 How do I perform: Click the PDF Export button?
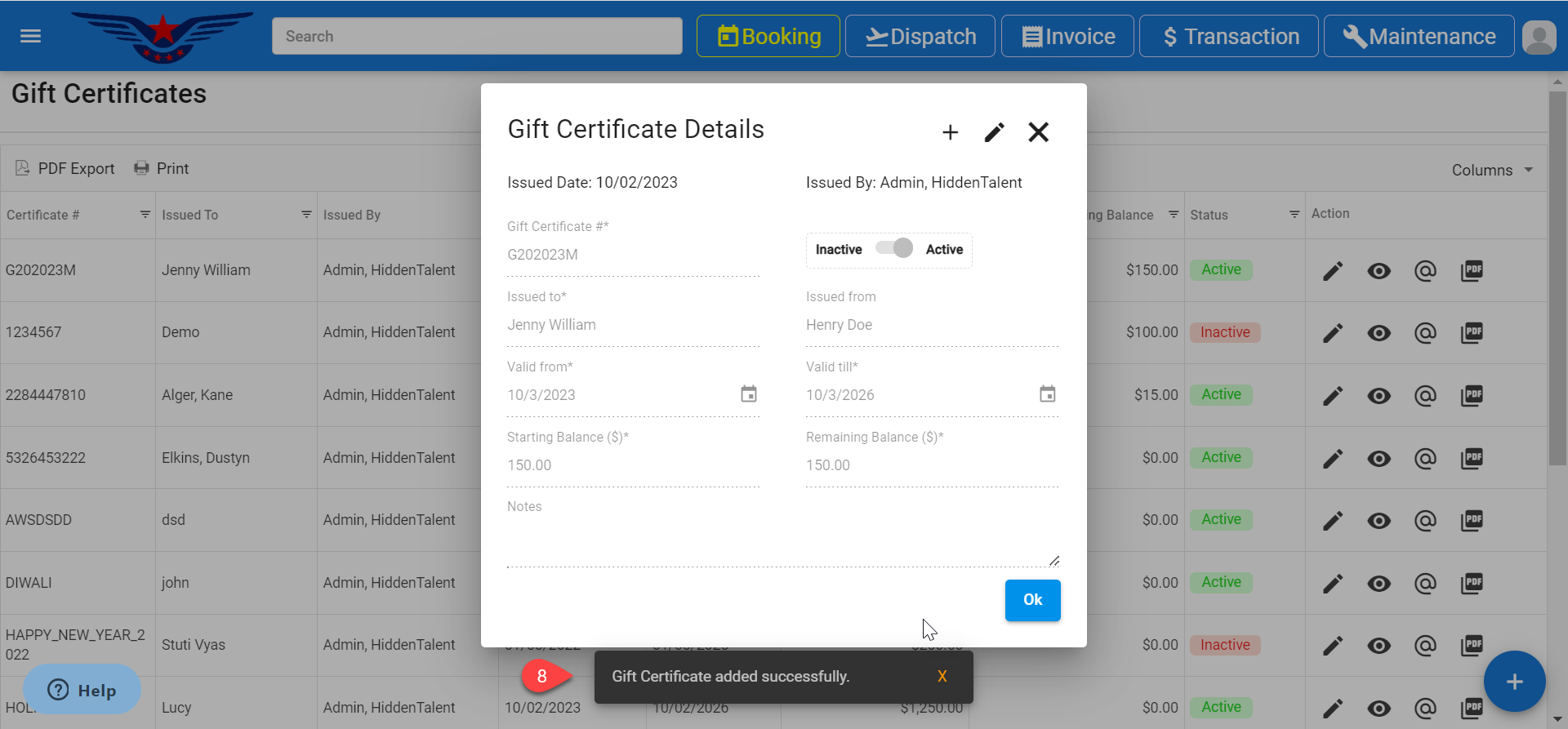[x=65, y=168]
